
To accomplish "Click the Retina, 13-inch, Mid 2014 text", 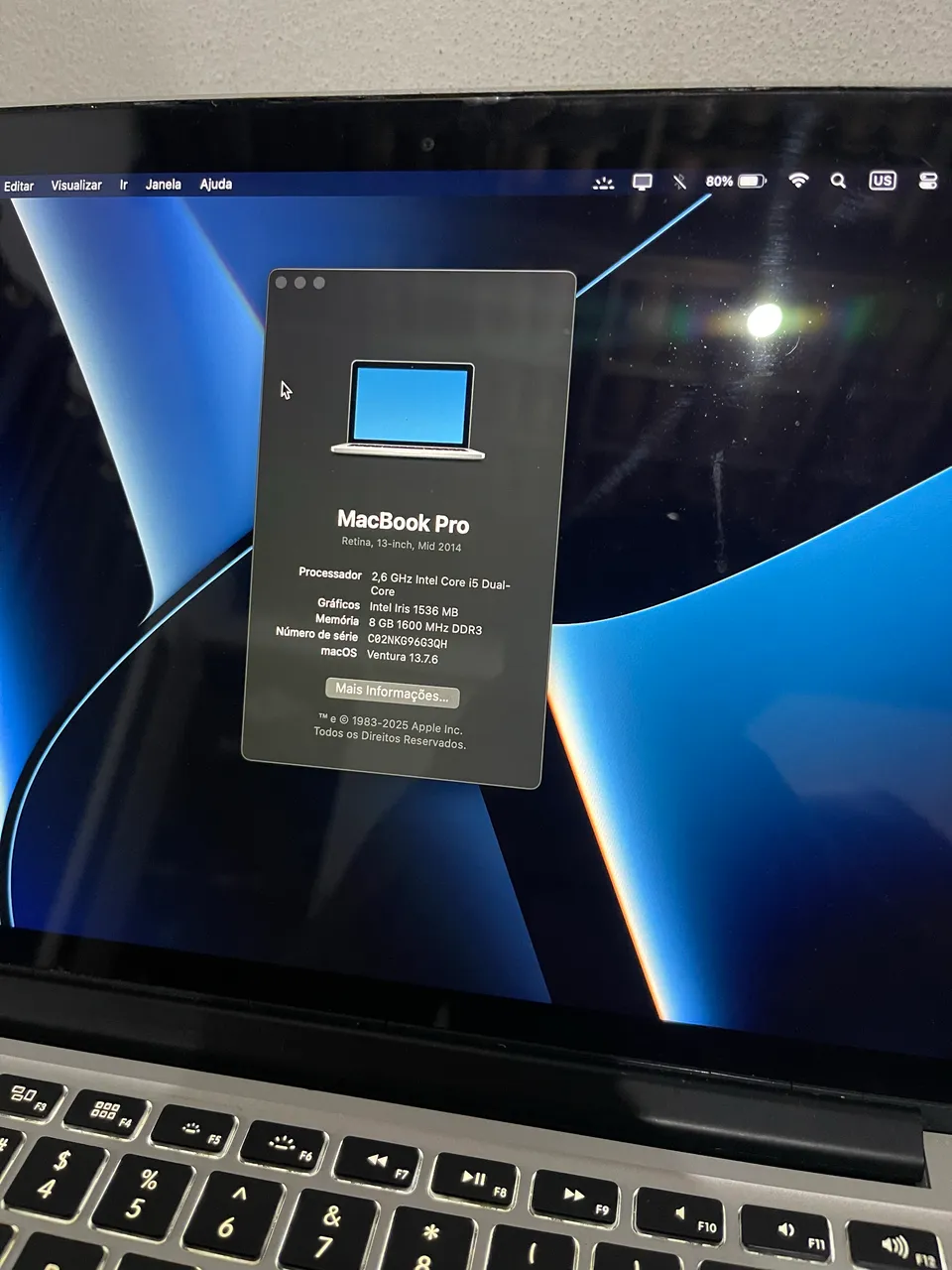I will click(402, 545).
